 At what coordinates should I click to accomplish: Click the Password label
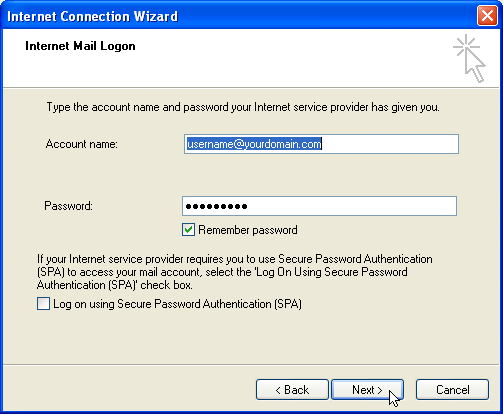(68, 206)
